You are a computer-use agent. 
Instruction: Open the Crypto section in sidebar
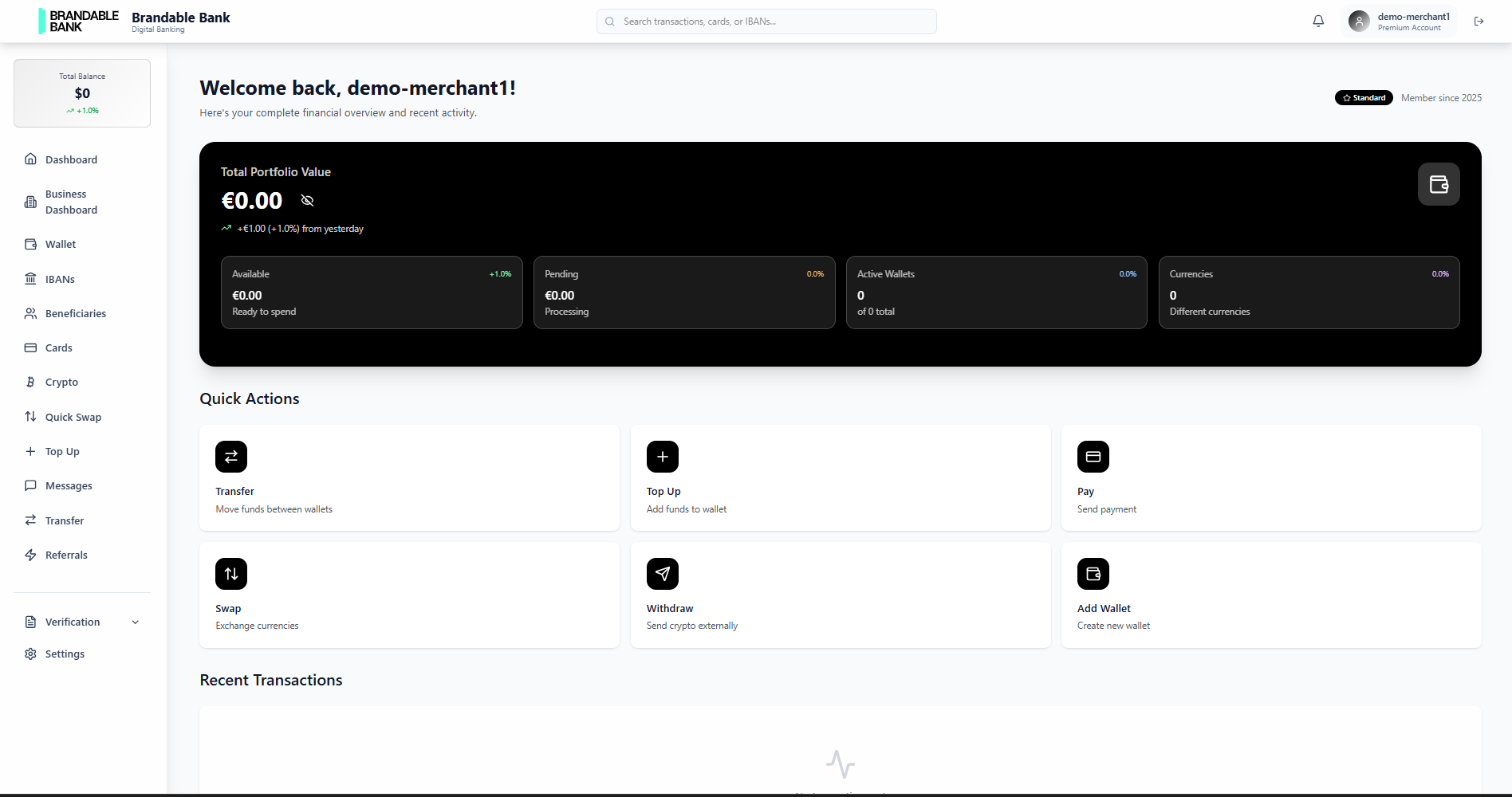tap(60, 382)
